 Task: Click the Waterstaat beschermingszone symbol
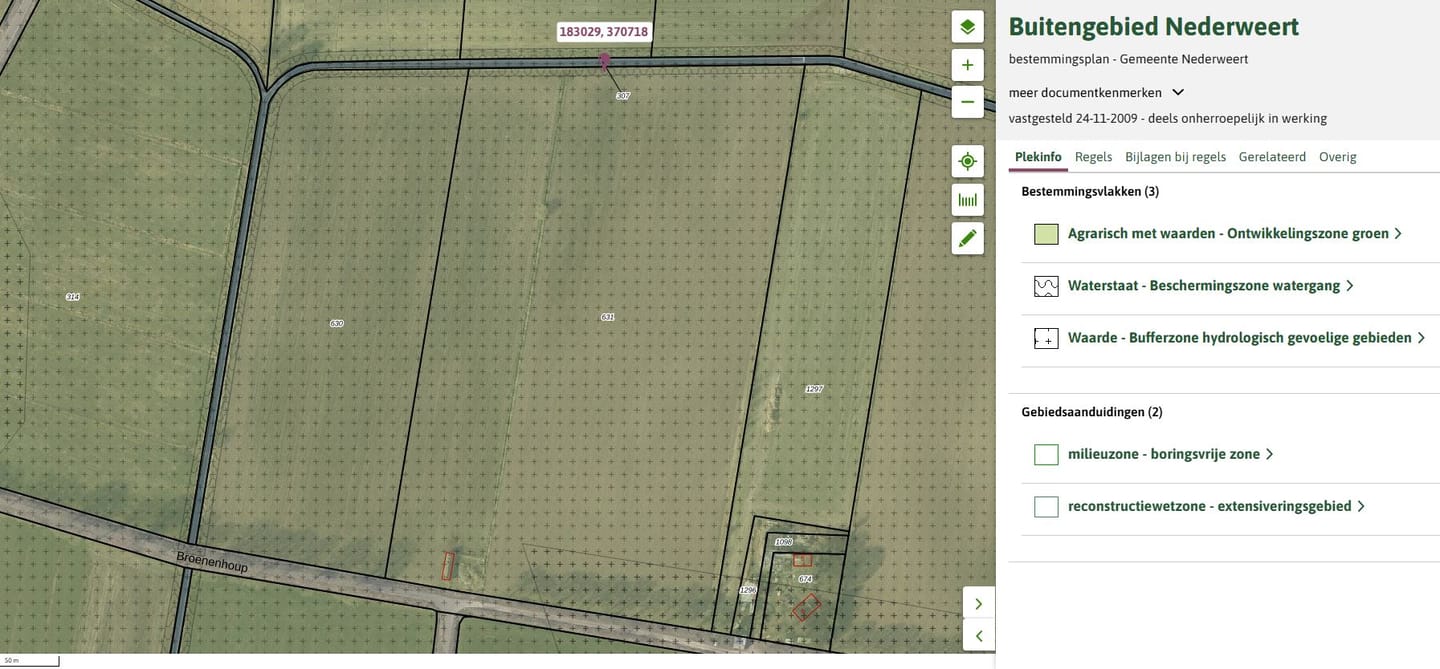click(x=1046, y=286)
